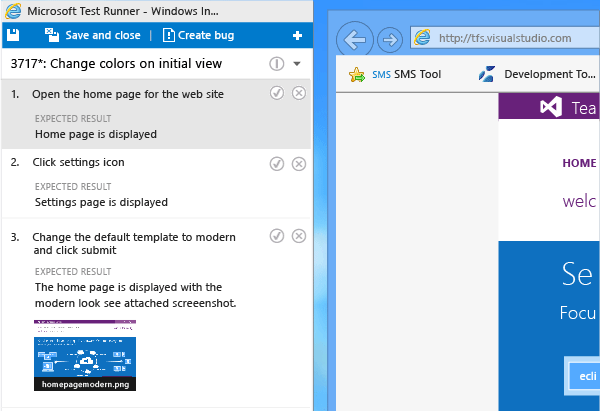Click test title 3717*: Change colors on initial view
Image resolution: width=600 pixels, height=411 pixels.
tap(116, 64)
